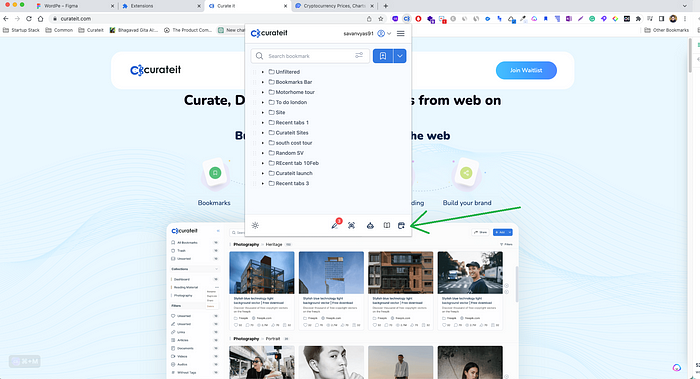Screen dimensions: 700x379
Task: Select the Recent tabs 3 folder
Action: coord(289,183)
